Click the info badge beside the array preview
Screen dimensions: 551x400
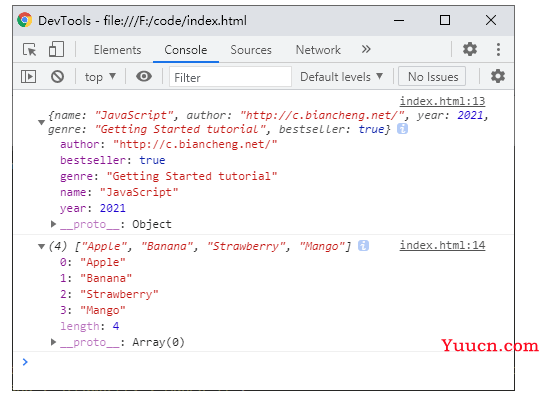363,246
